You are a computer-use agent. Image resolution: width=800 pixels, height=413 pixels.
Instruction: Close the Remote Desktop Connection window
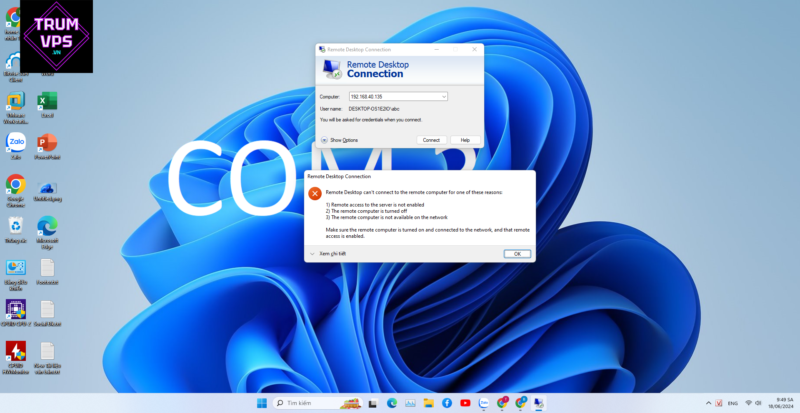474,50
